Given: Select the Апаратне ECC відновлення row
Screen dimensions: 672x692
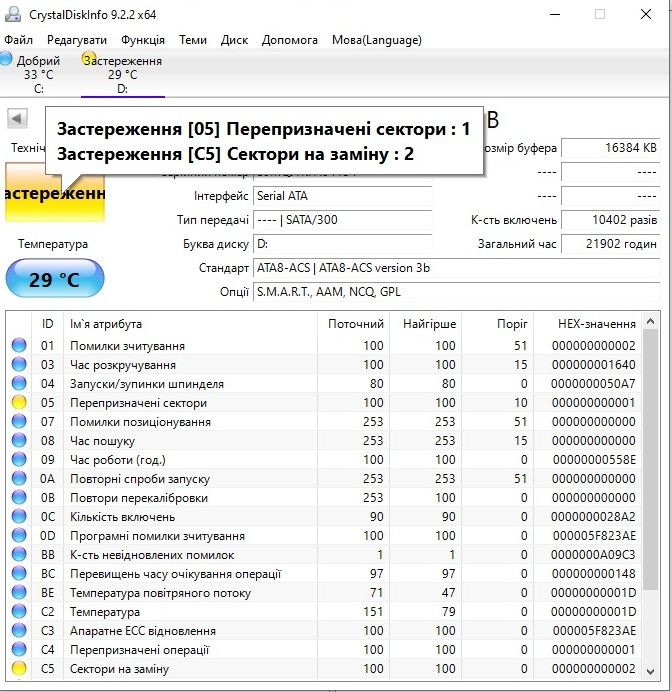Looking at the screenshot, I should pyautogui.click(x=324, y=630).
